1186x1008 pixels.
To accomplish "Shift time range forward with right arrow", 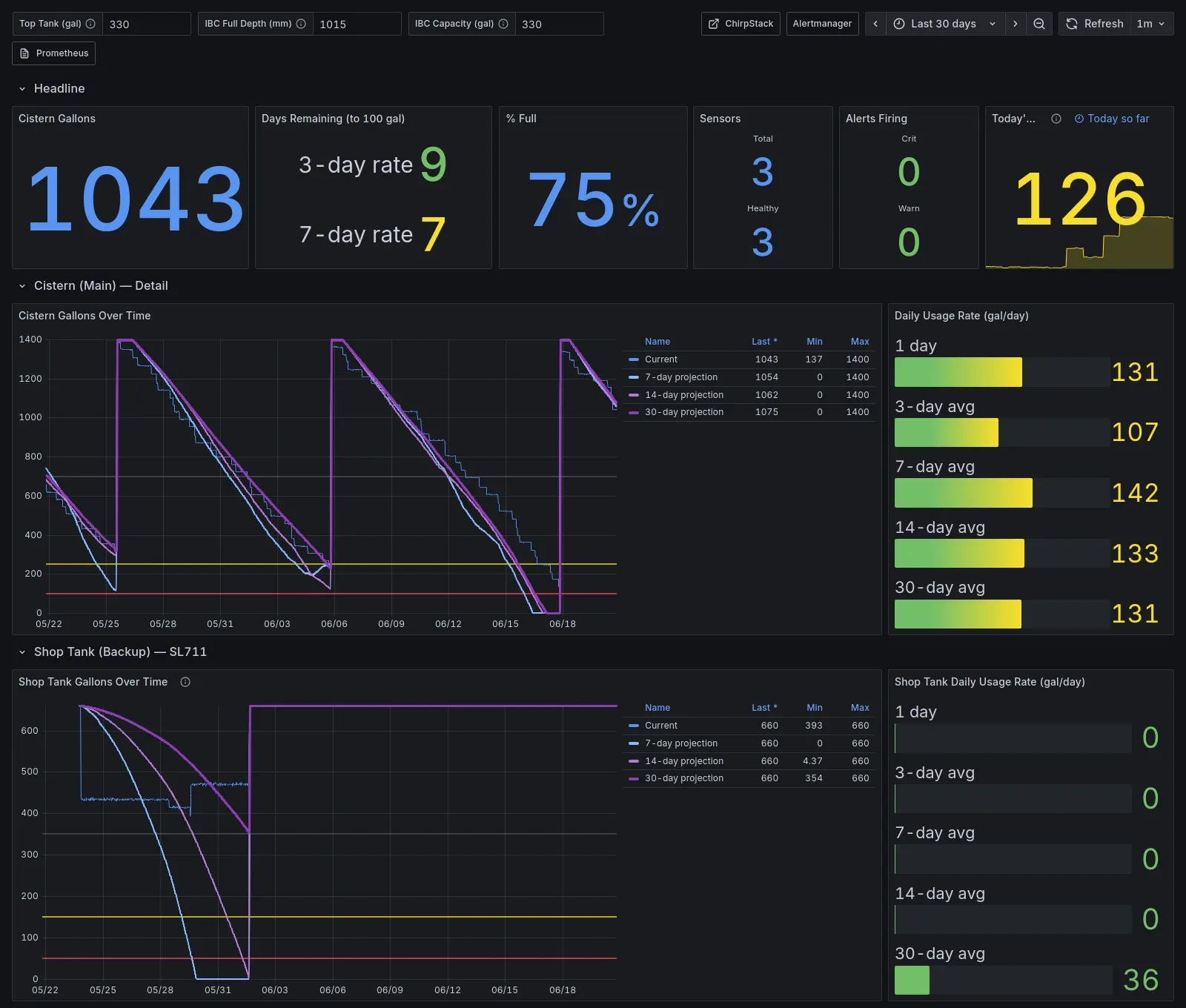I will (1015, 24).
